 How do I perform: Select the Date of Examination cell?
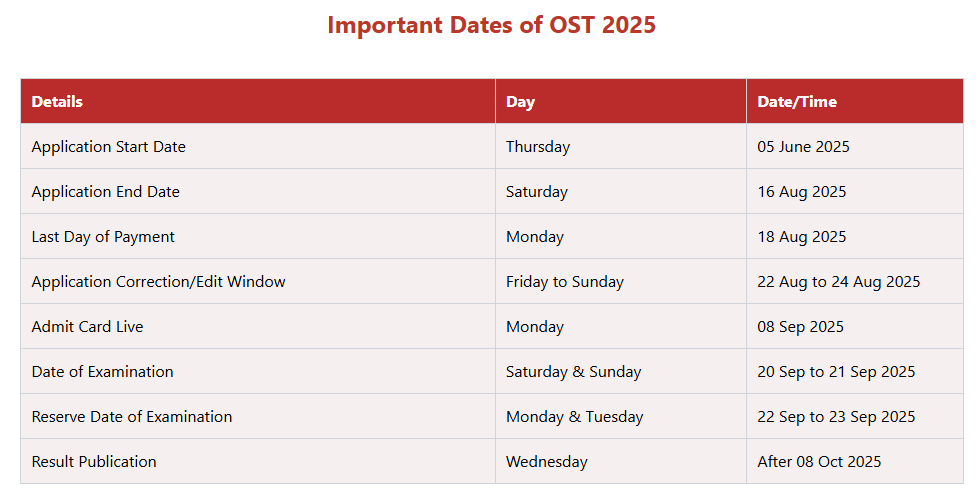tap(102, 372)
